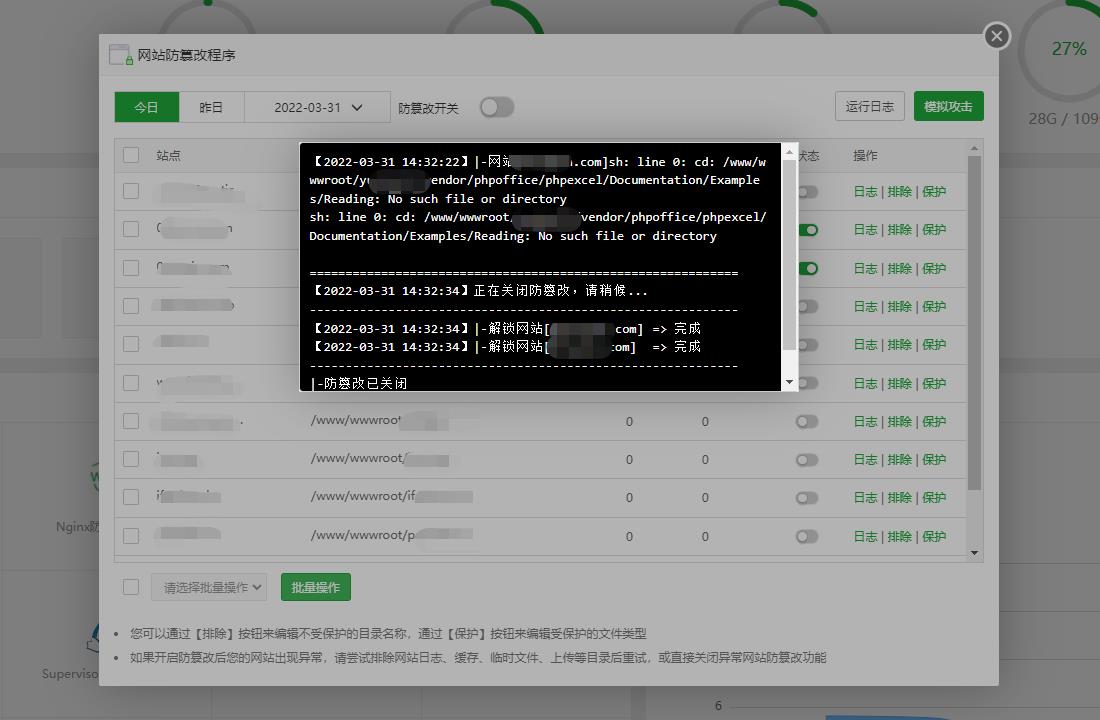
Task: Click the 操作 column header
Action: [x=866, y=156]
